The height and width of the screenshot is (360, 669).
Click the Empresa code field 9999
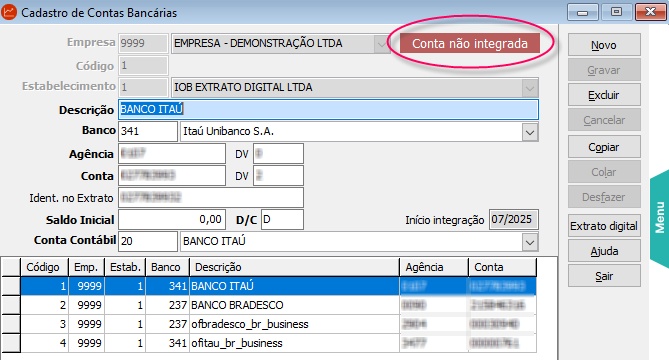(x=143, y=43)
